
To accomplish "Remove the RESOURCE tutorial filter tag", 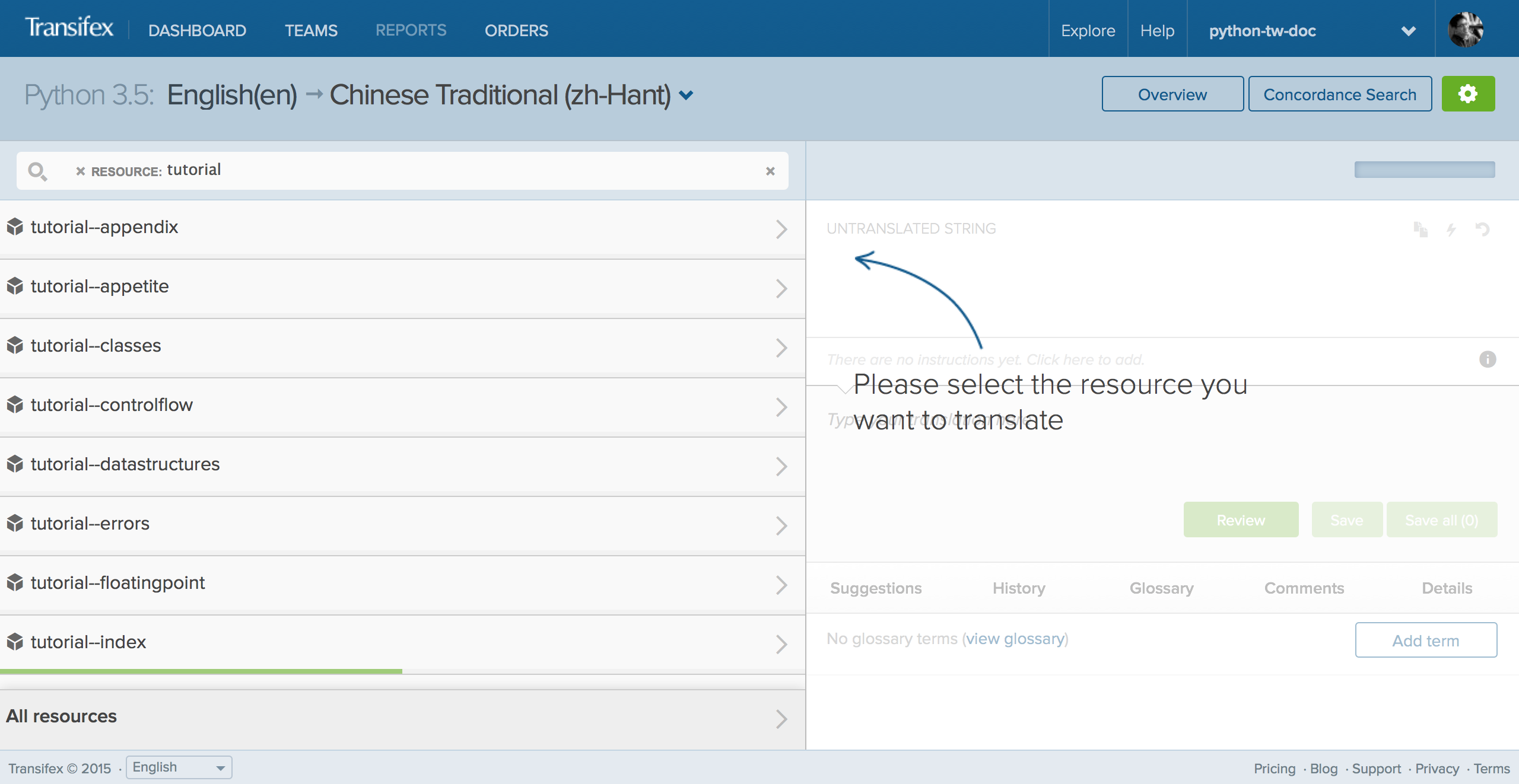I will 80,171.
